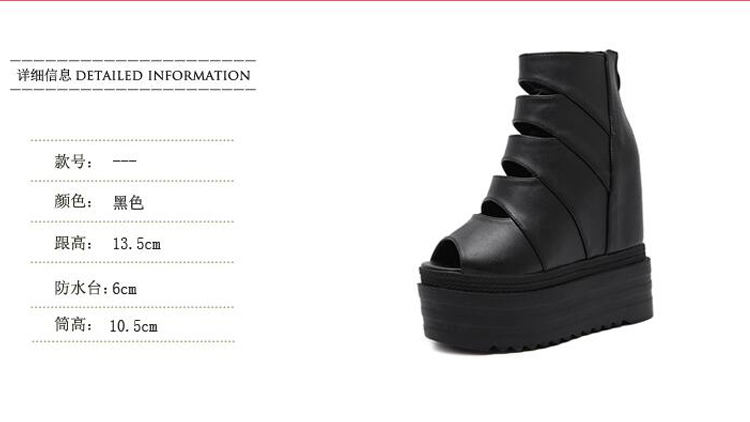Click the DETAILED INFORMATION heading

(163, 76)
